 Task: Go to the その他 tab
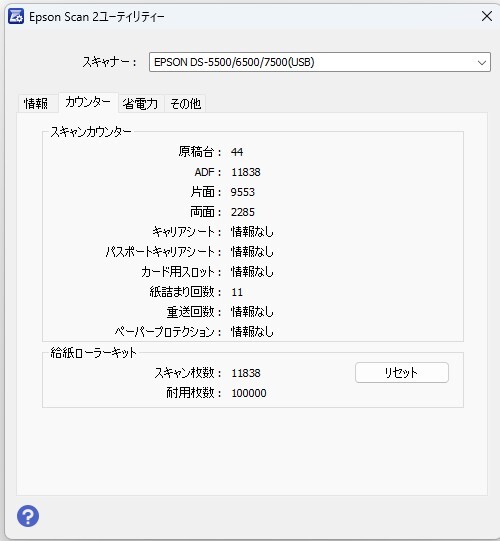pos(185,103)
